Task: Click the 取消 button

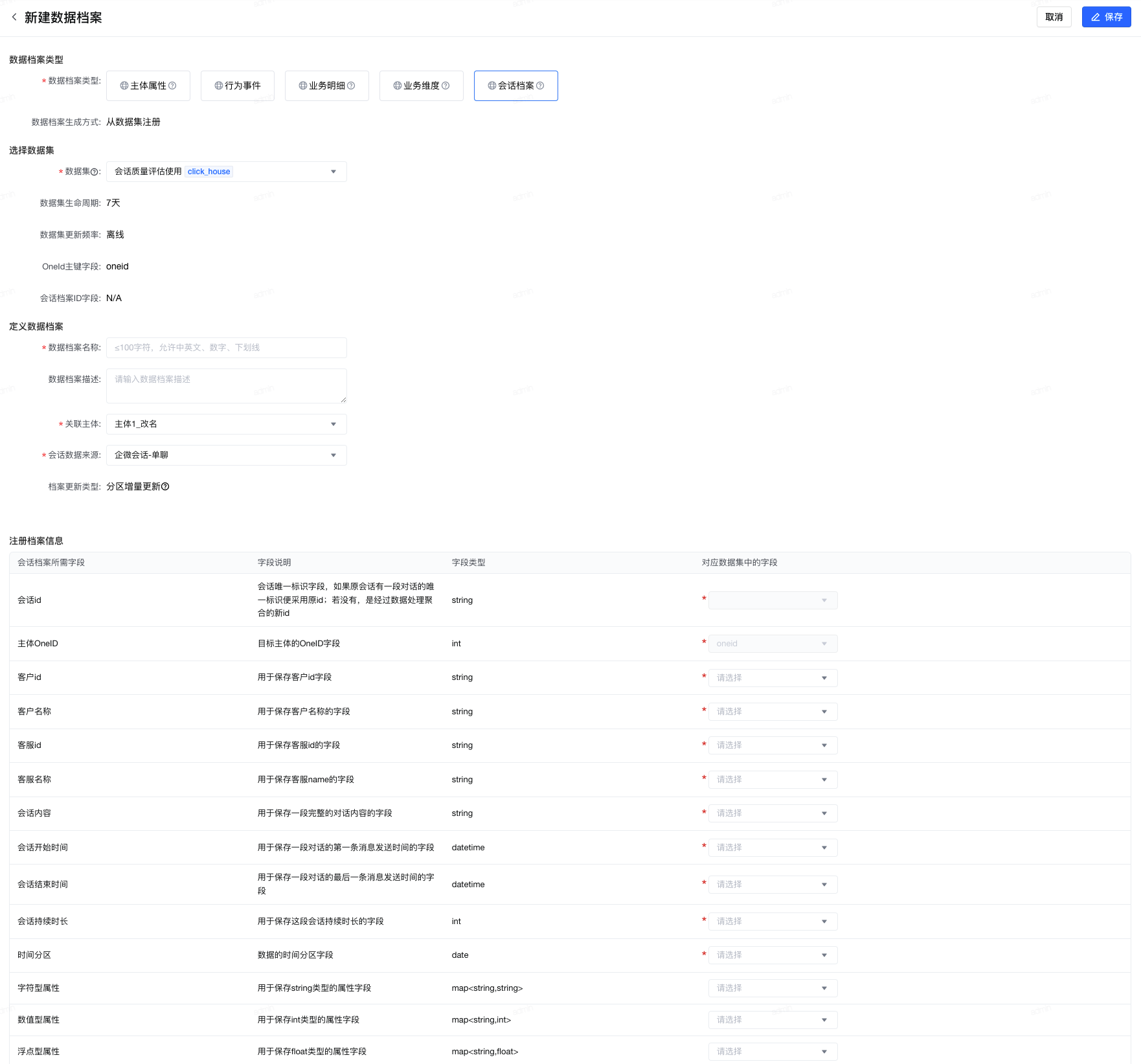Action: [1054, 17]
